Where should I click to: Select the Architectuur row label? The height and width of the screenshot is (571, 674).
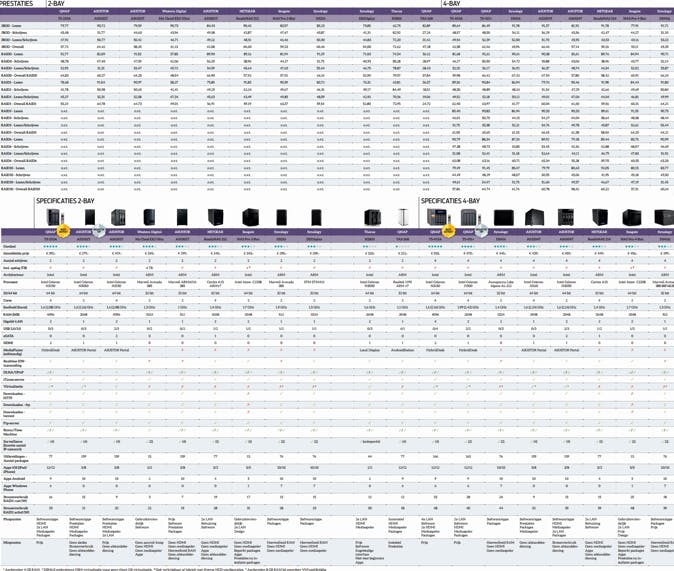(12, 274)
